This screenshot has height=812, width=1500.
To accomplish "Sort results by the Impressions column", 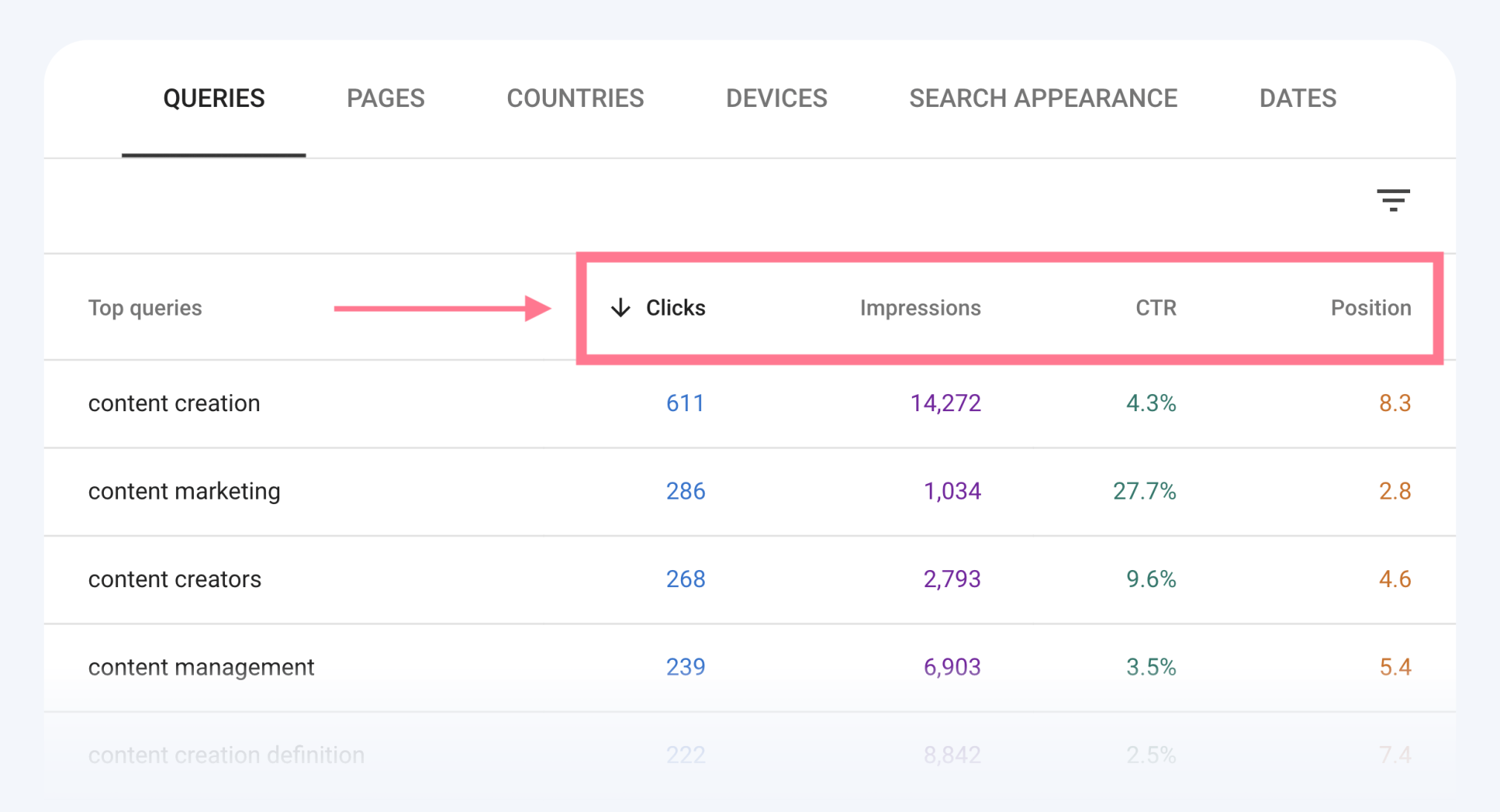I will 920,307.
